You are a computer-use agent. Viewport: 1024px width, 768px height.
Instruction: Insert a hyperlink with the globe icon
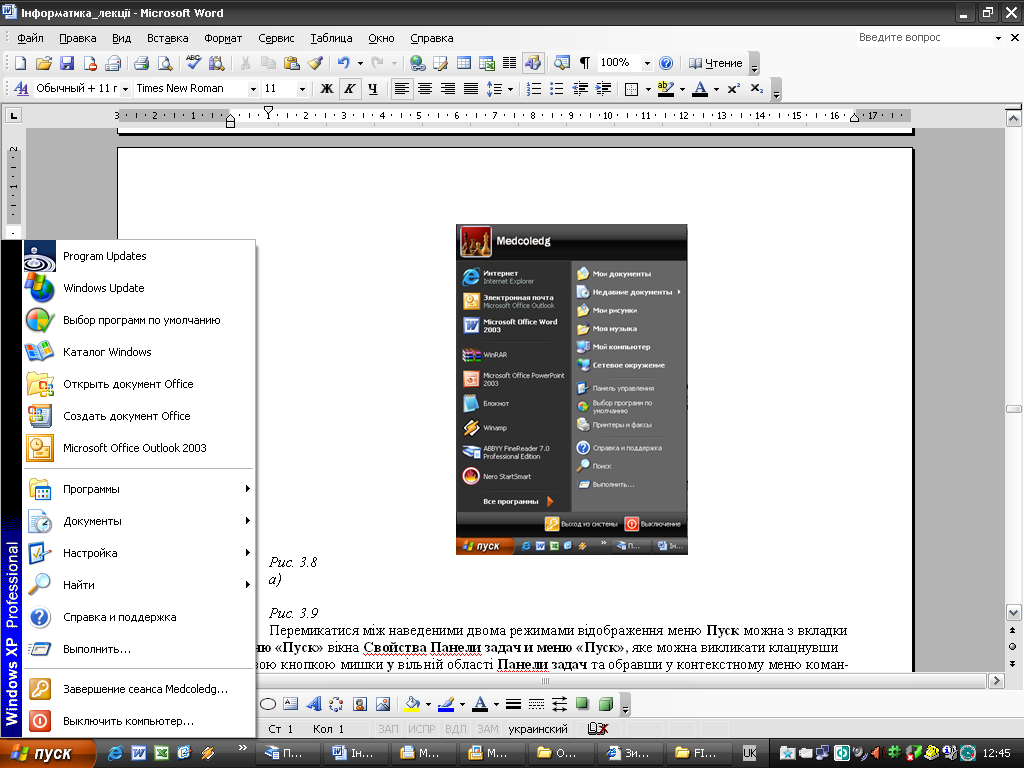417,63
